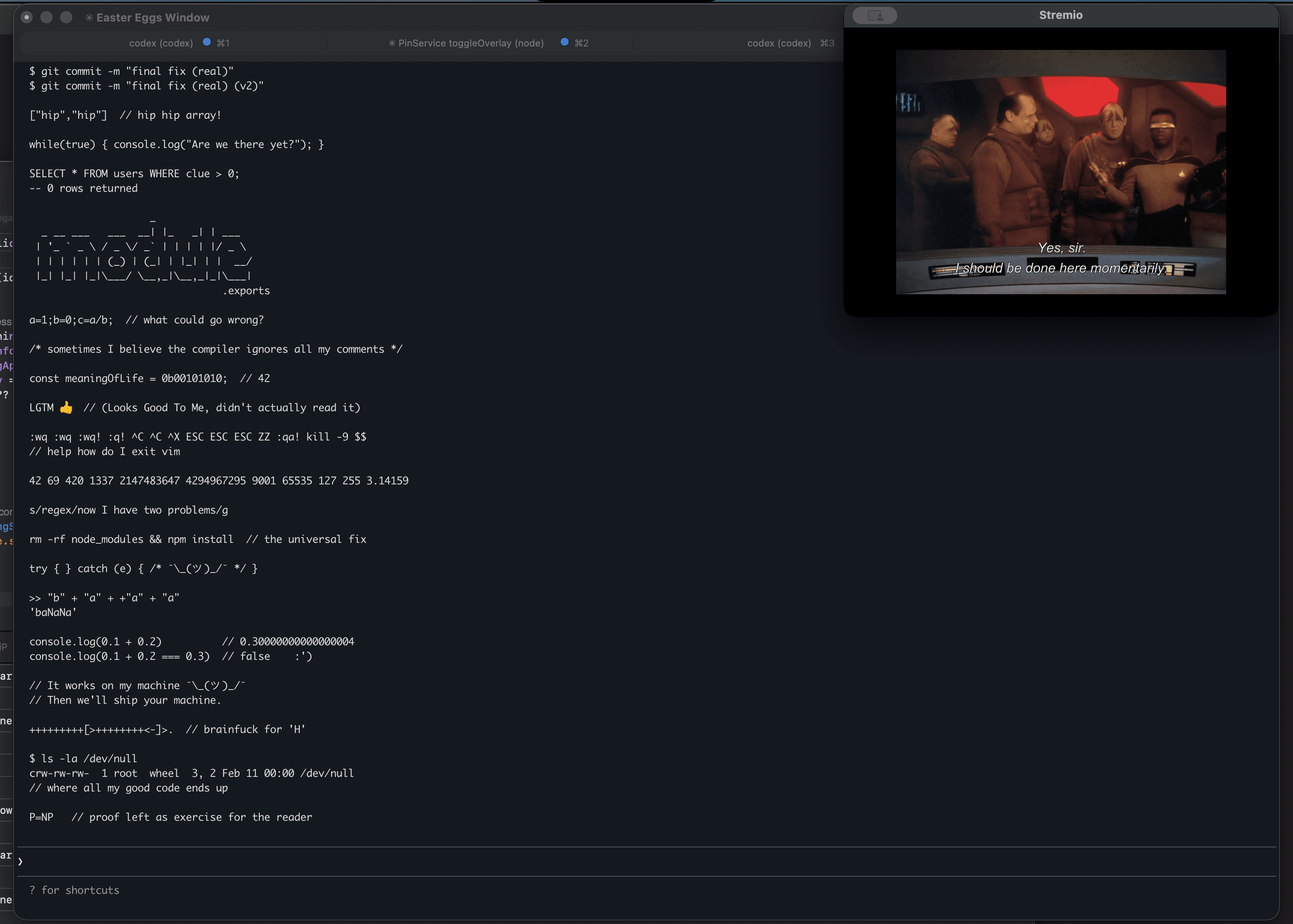Click the asterisk icon beside "Easter Eggs Window" title

(x=89, y=18)
